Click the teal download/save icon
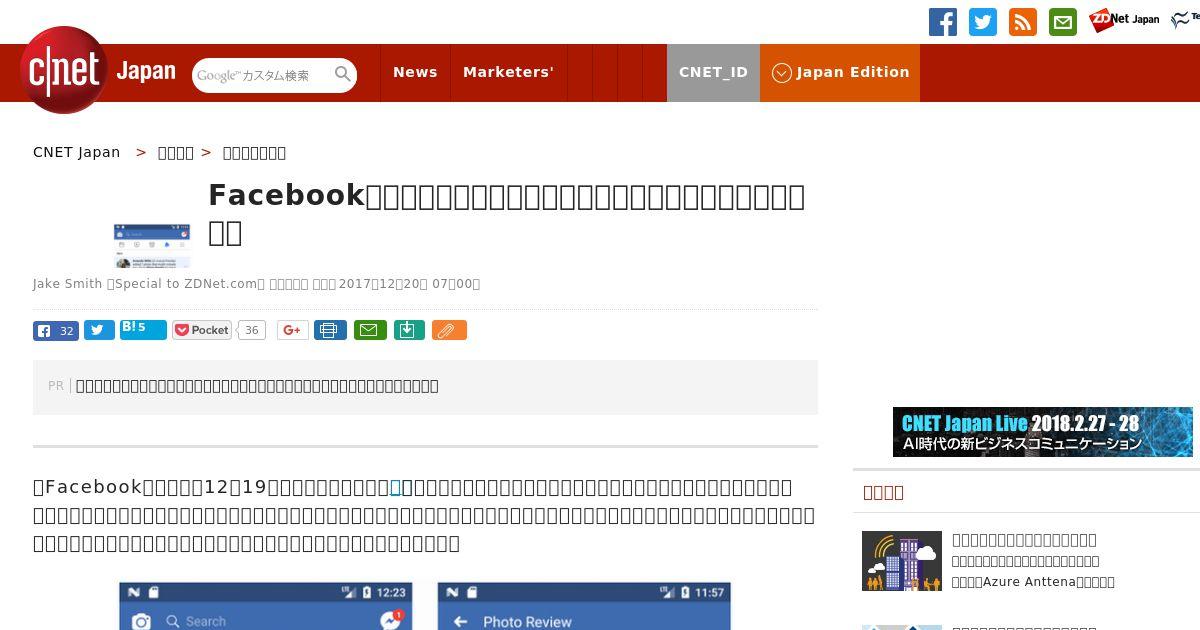Image resolution: width=1200 pixels, height=630 pixels. [409, 330]
